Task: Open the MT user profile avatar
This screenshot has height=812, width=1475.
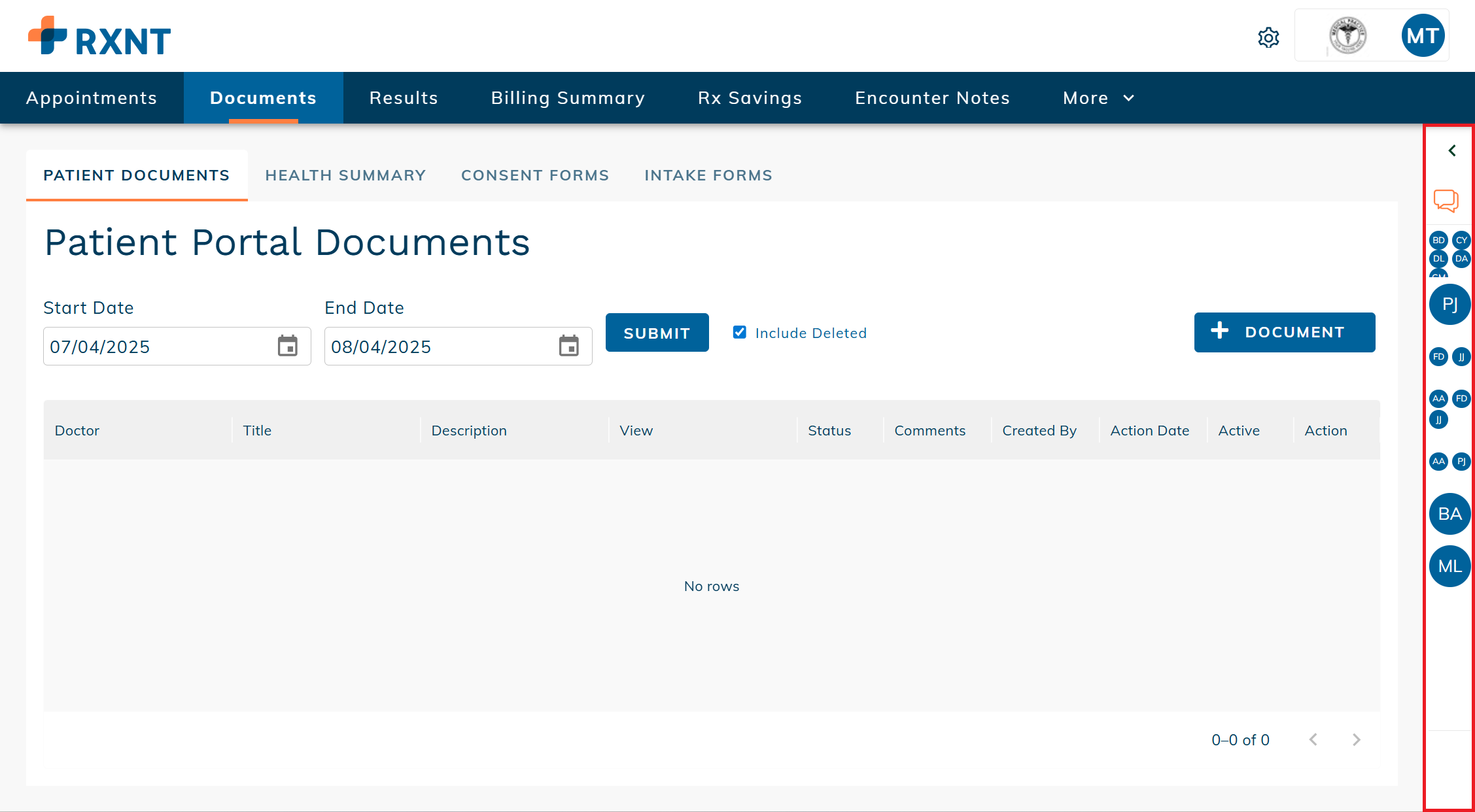Action: [x=1423, y=35]
